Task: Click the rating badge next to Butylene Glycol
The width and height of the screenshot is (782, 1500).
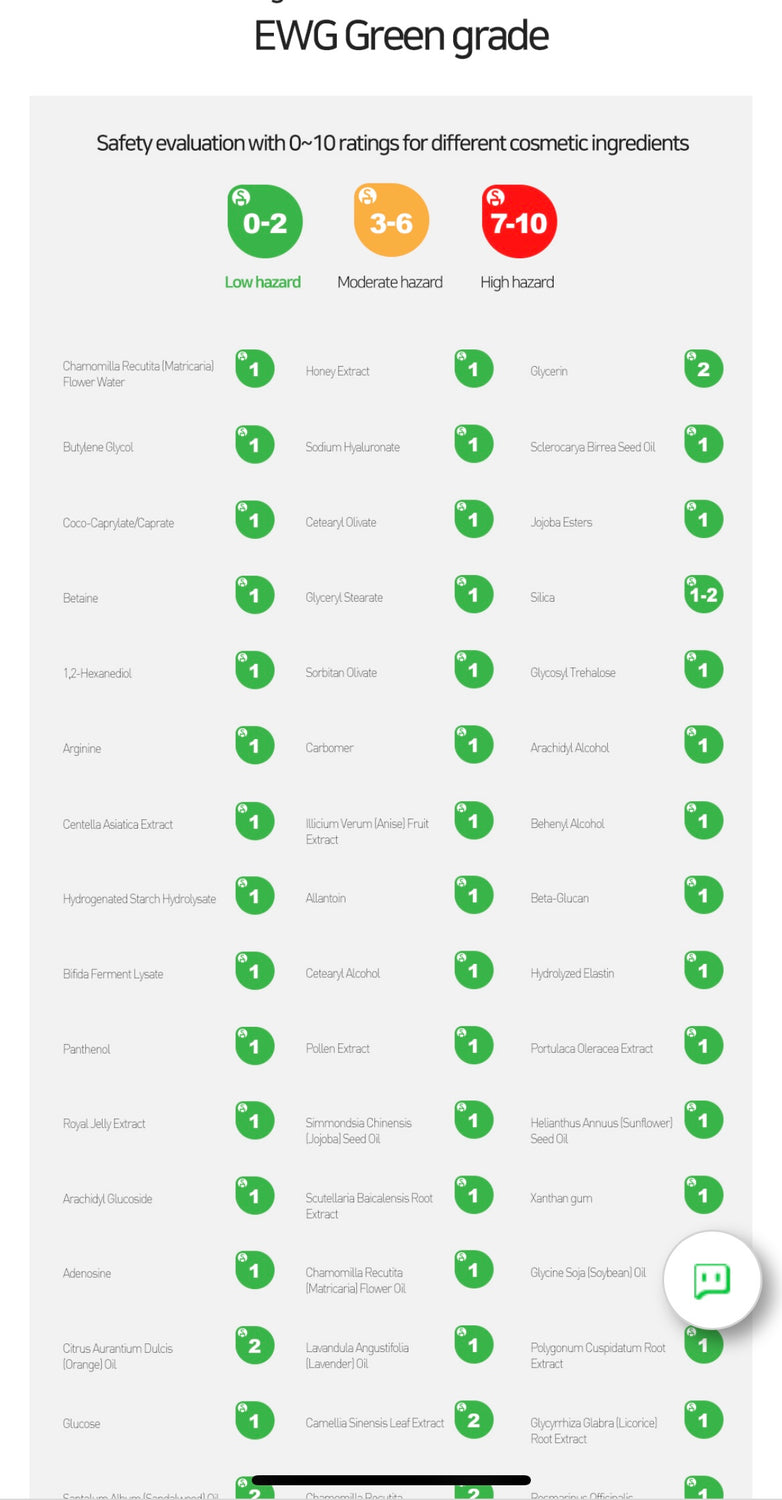Action: coord(254,445)
